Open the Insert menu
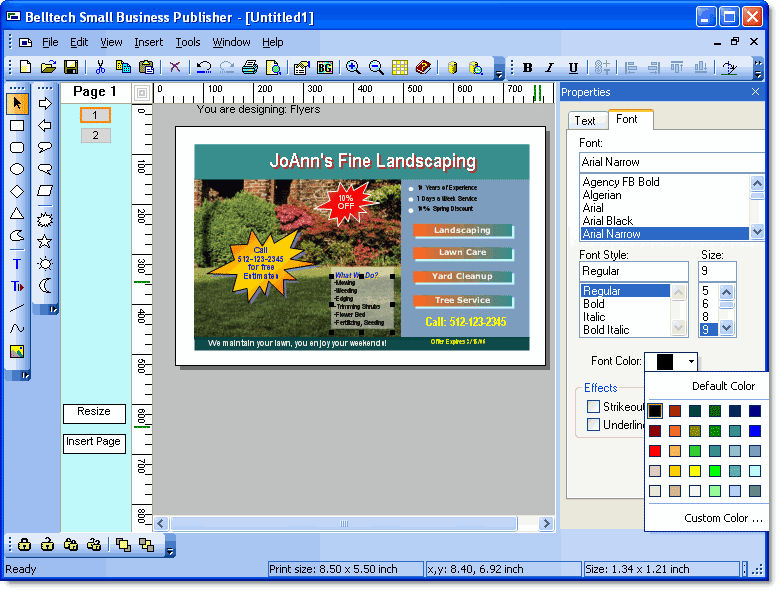This screenshot has width=778, height=590. [148, 42]
